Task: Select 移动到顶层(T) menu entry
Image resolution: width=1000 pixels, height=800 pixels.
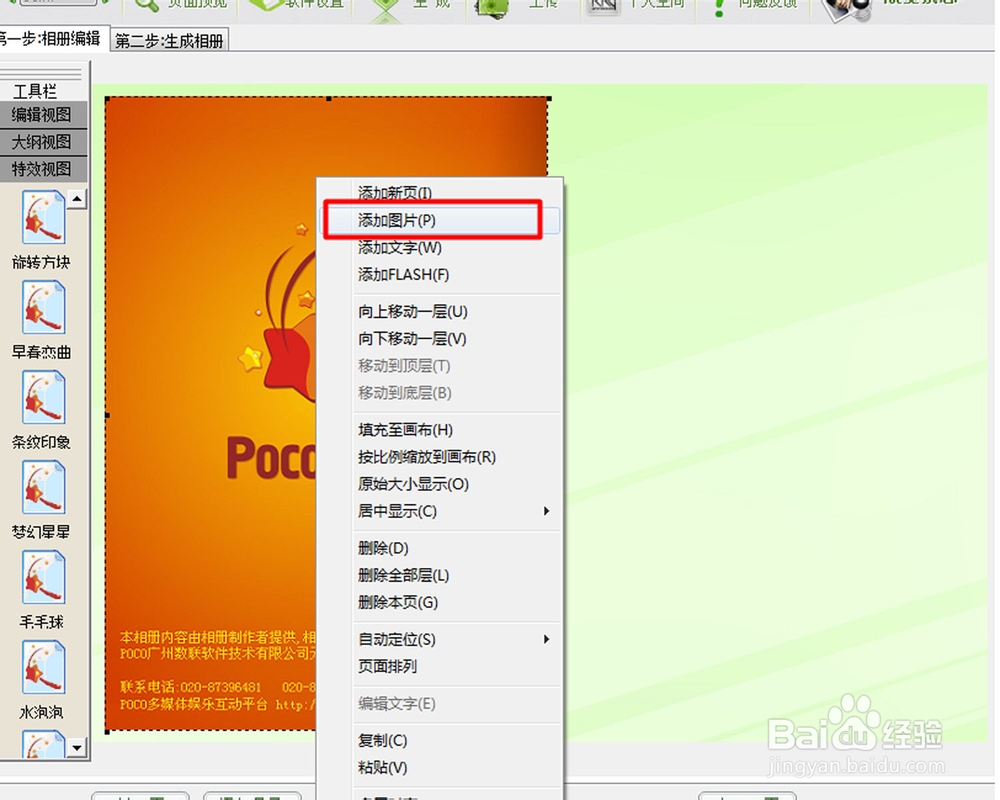Action: 440,366
